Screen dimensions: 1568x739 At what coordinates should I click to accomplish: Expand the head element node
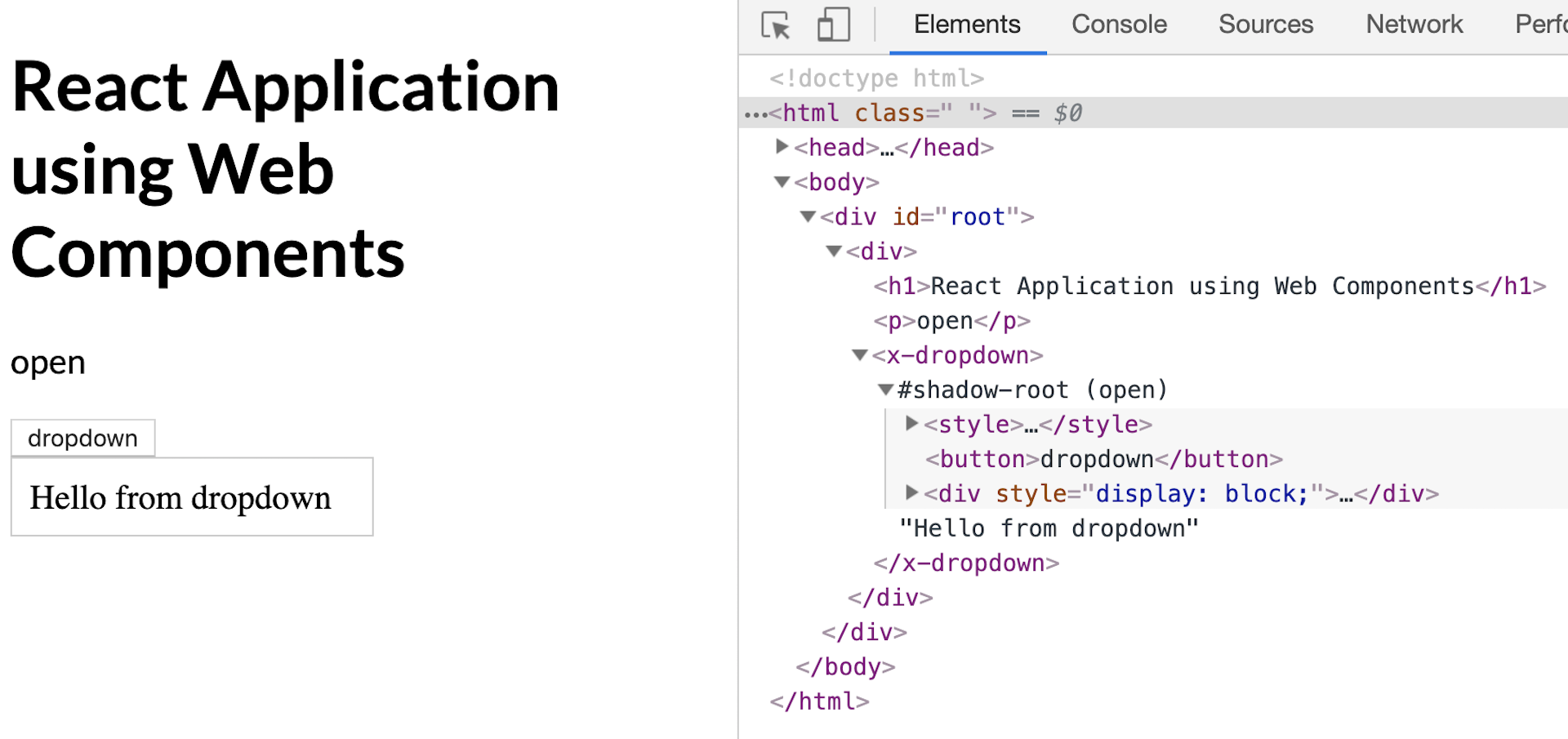tap(782, 147)
